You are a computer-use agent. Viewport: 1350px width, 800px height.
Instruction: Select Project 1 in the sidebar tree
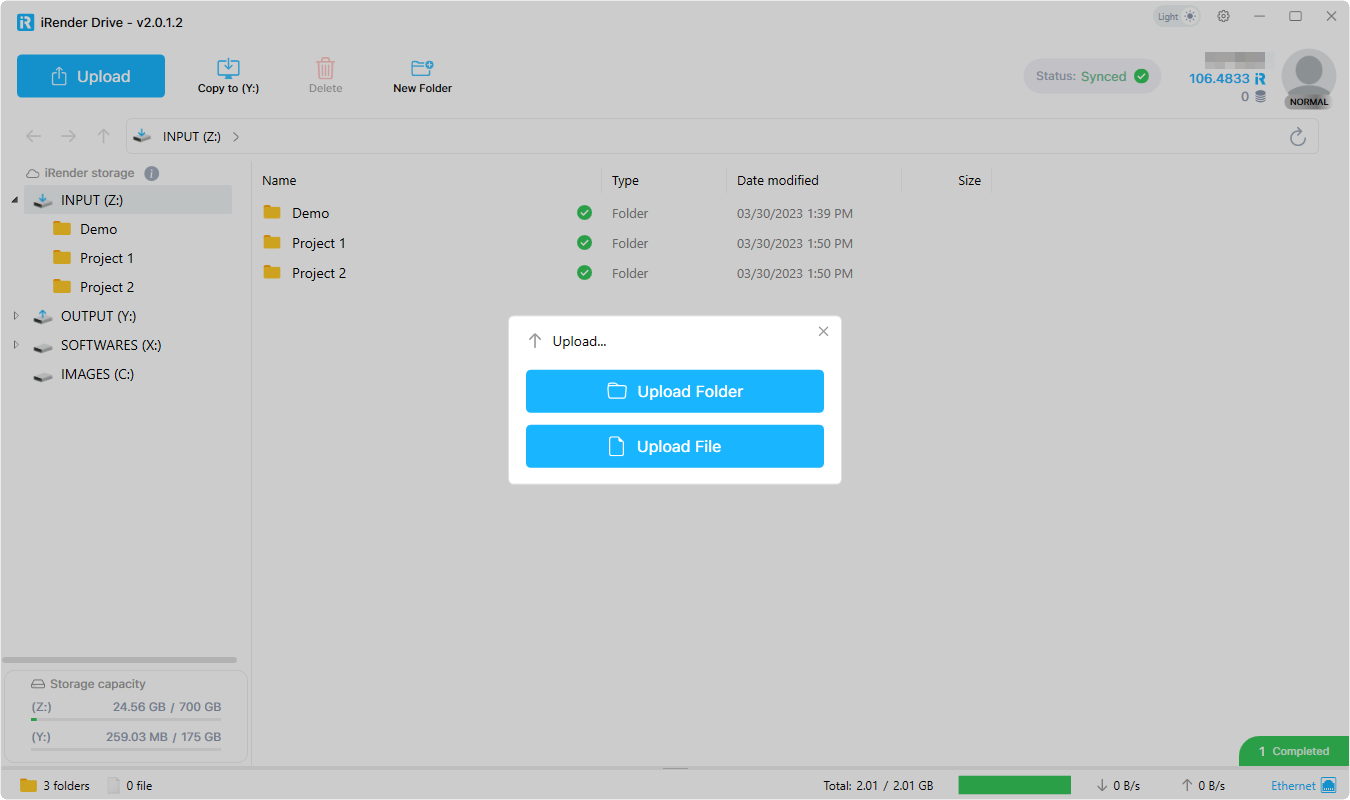(106, 258)
